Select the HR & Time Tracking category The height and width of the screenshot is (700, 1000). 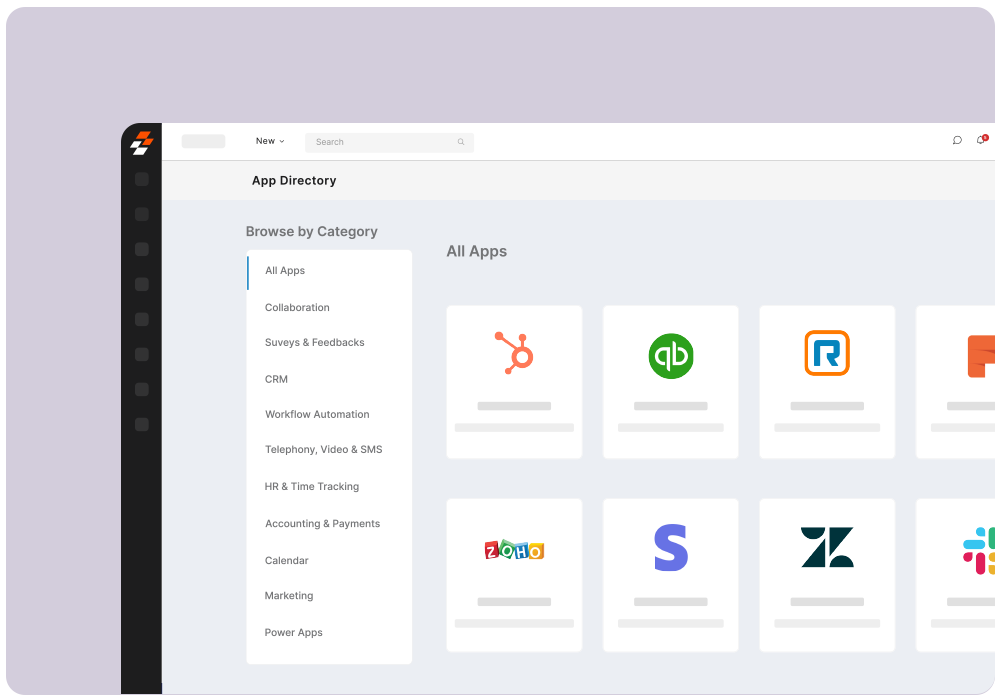pos(311,487)
